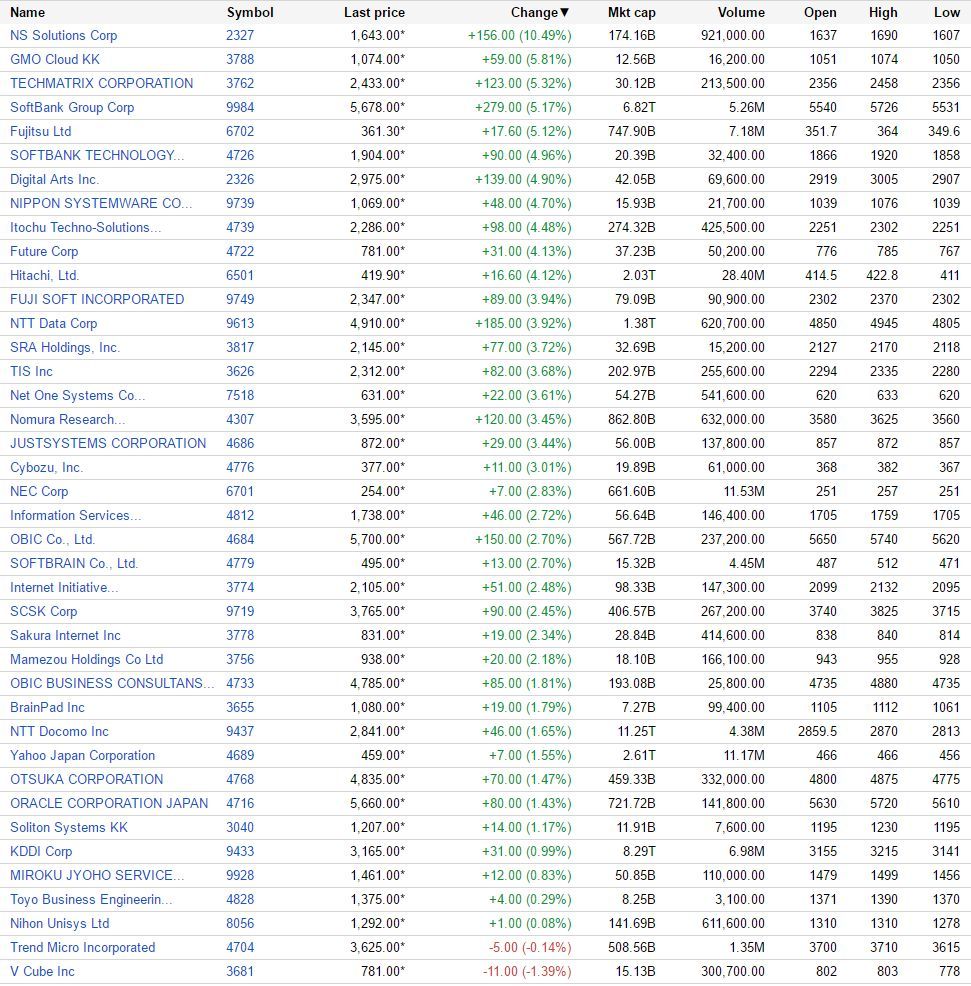Open OBIC Co., Ltd. link
971x986 pixels.
click(52, 540)
